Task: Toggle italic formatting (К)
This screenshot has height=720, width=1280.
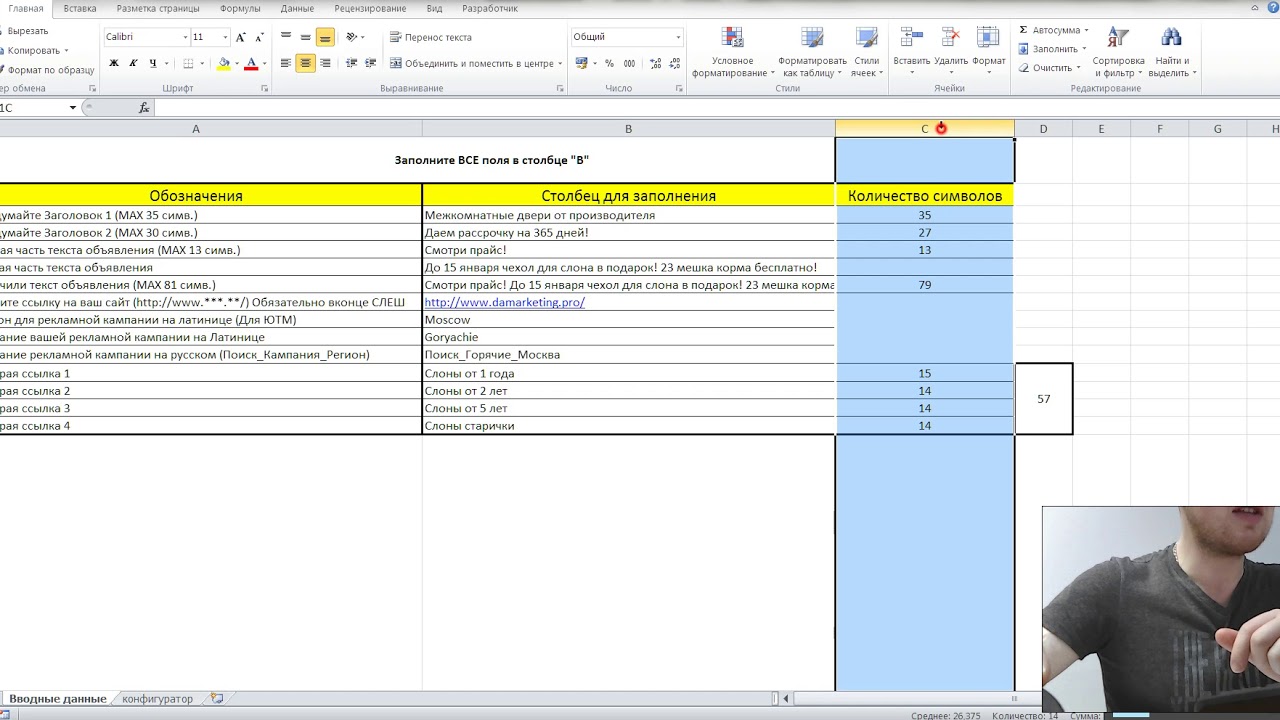Action: click(x=133, y=63)
